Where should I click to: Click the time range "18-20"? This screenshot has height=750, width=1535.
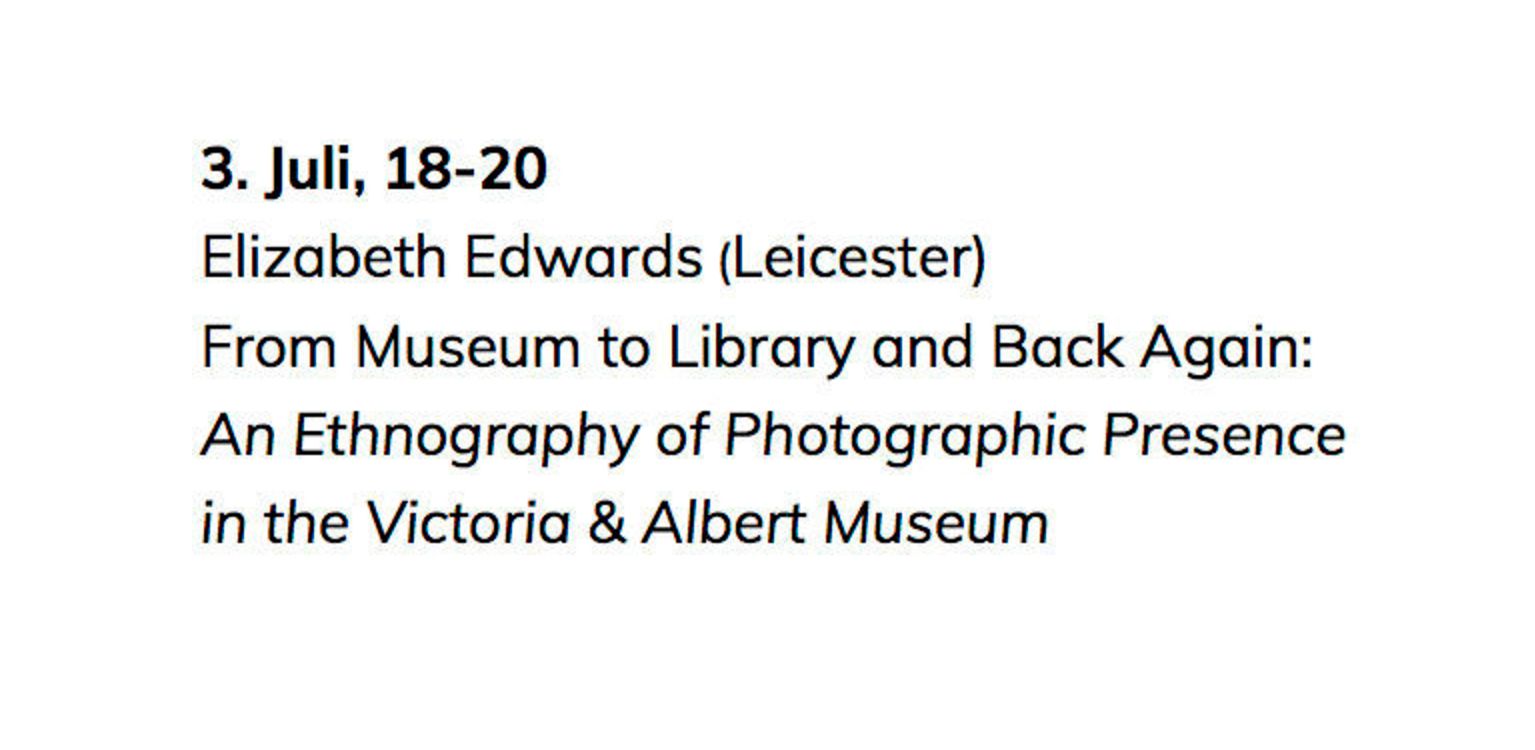(x=465, y=169)
